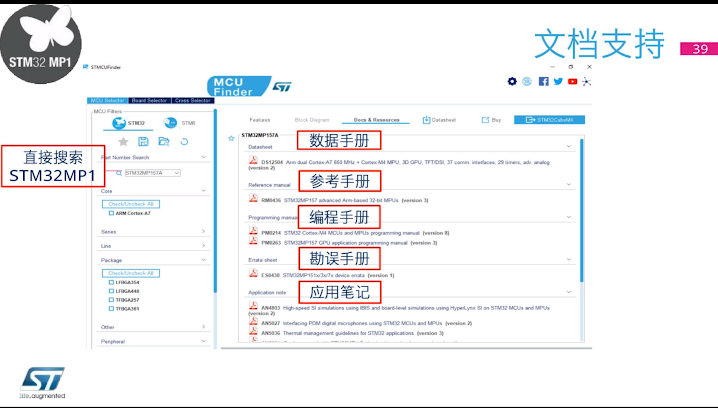Click Check/Uncheck All under Package

[131, 273]
